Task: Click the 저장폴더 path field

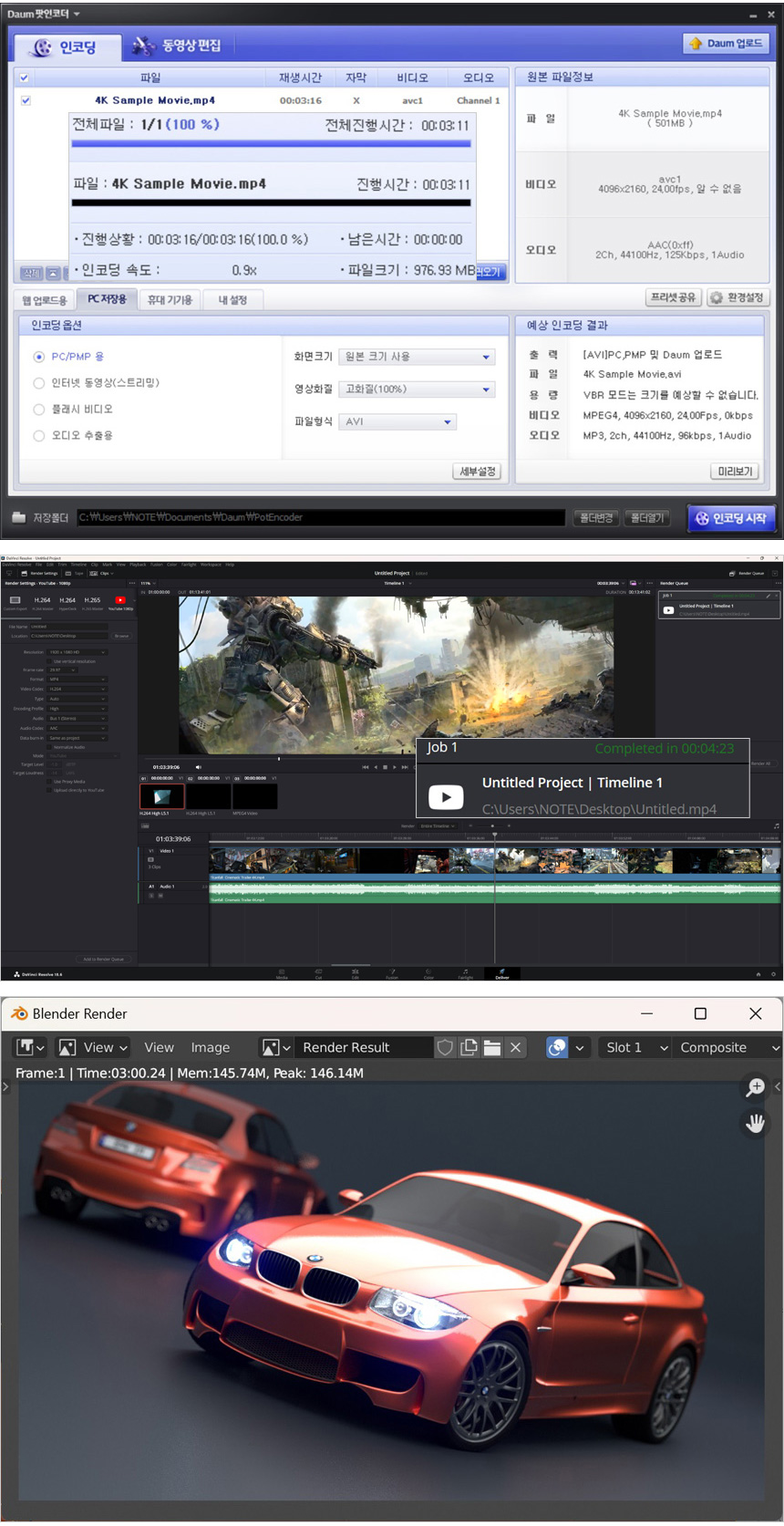Action: pyautogui.click(x=321, y=517)
